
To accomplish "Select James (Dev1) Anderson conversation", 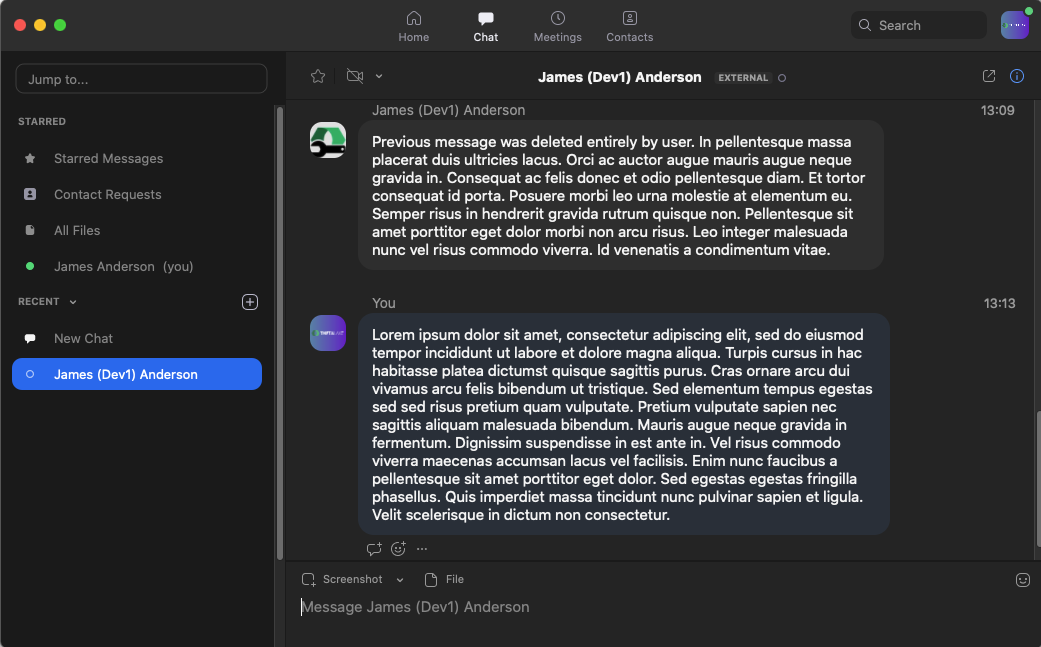I will tap(137, 374).
